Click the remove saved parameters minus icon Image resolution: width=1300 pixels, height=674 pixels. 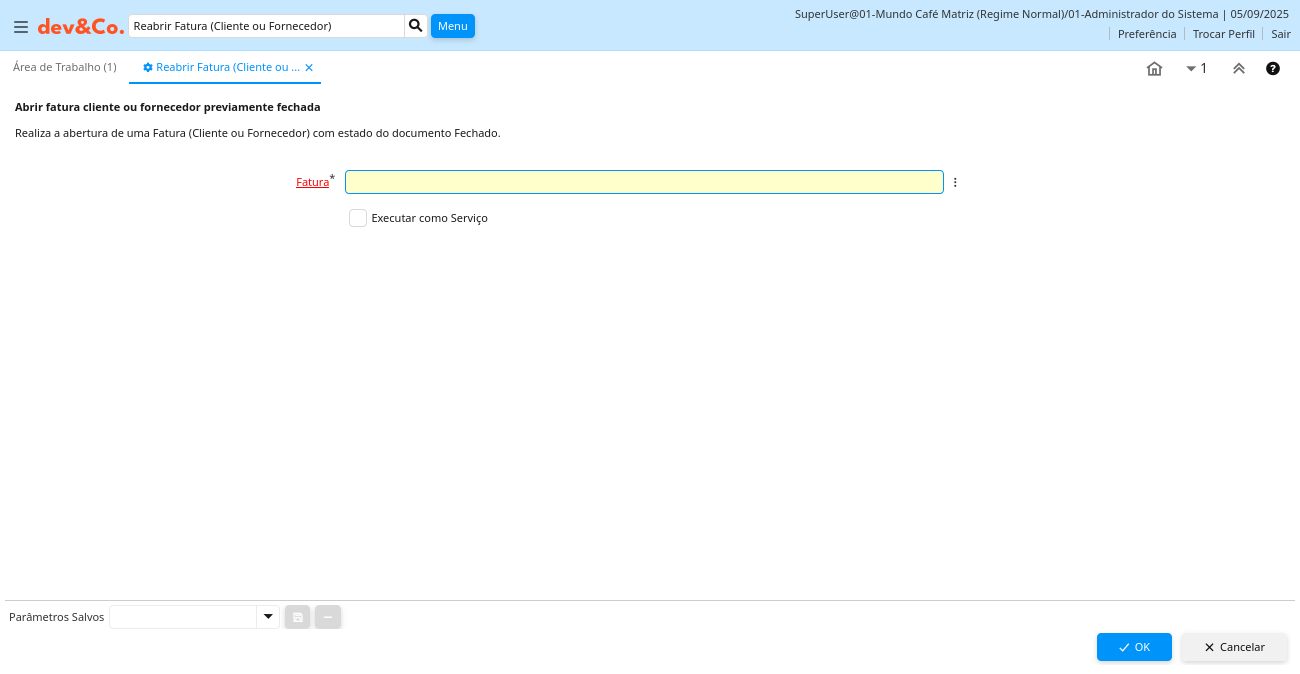pos(328,617)
